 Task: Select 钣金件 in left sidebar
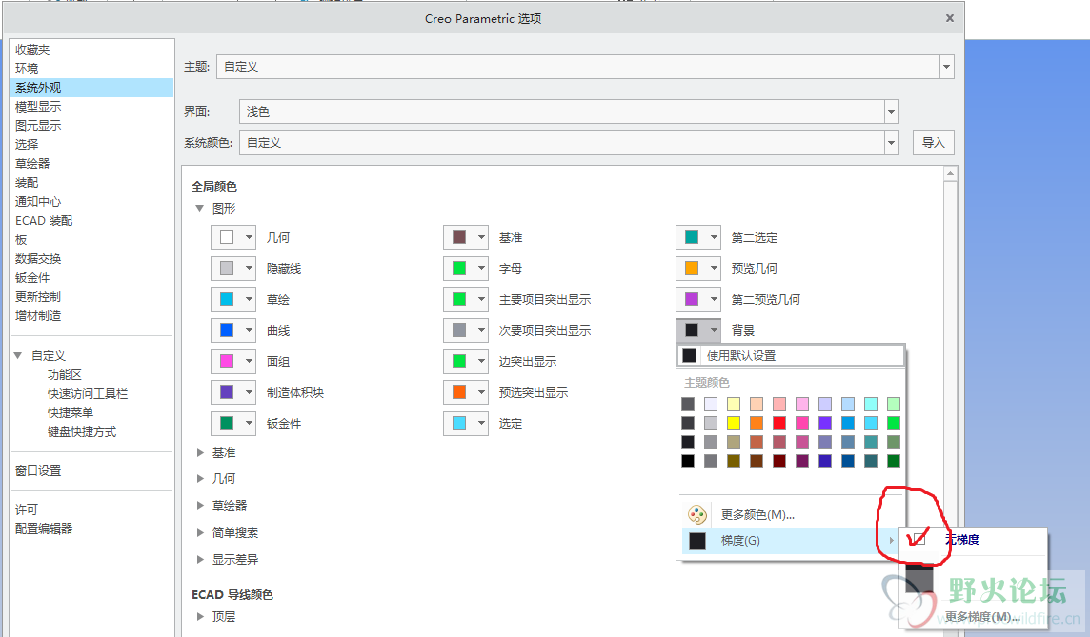(33, 277)
